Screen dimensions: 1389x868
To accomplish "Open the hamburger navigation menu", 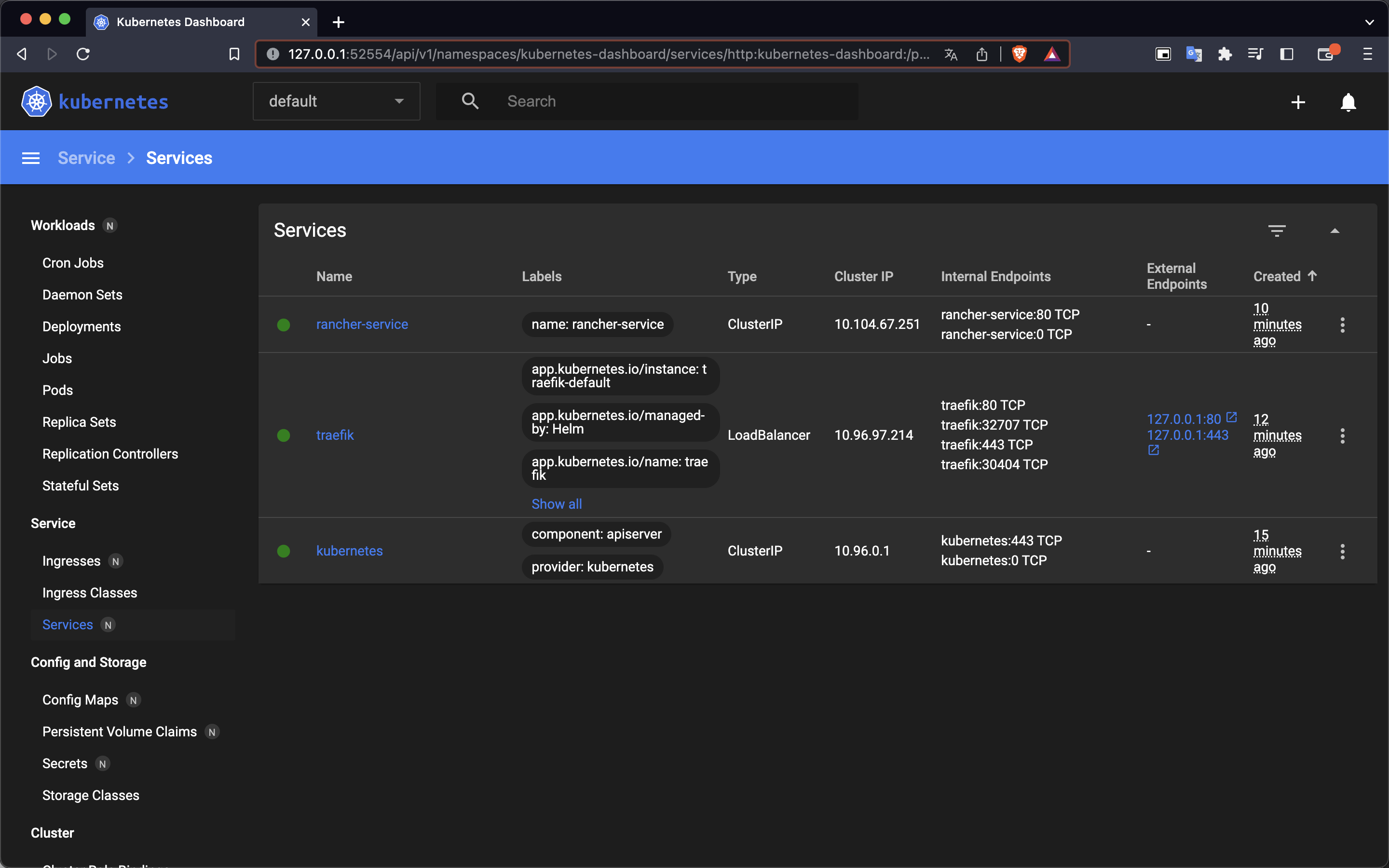I will click(x=31, y=158).
